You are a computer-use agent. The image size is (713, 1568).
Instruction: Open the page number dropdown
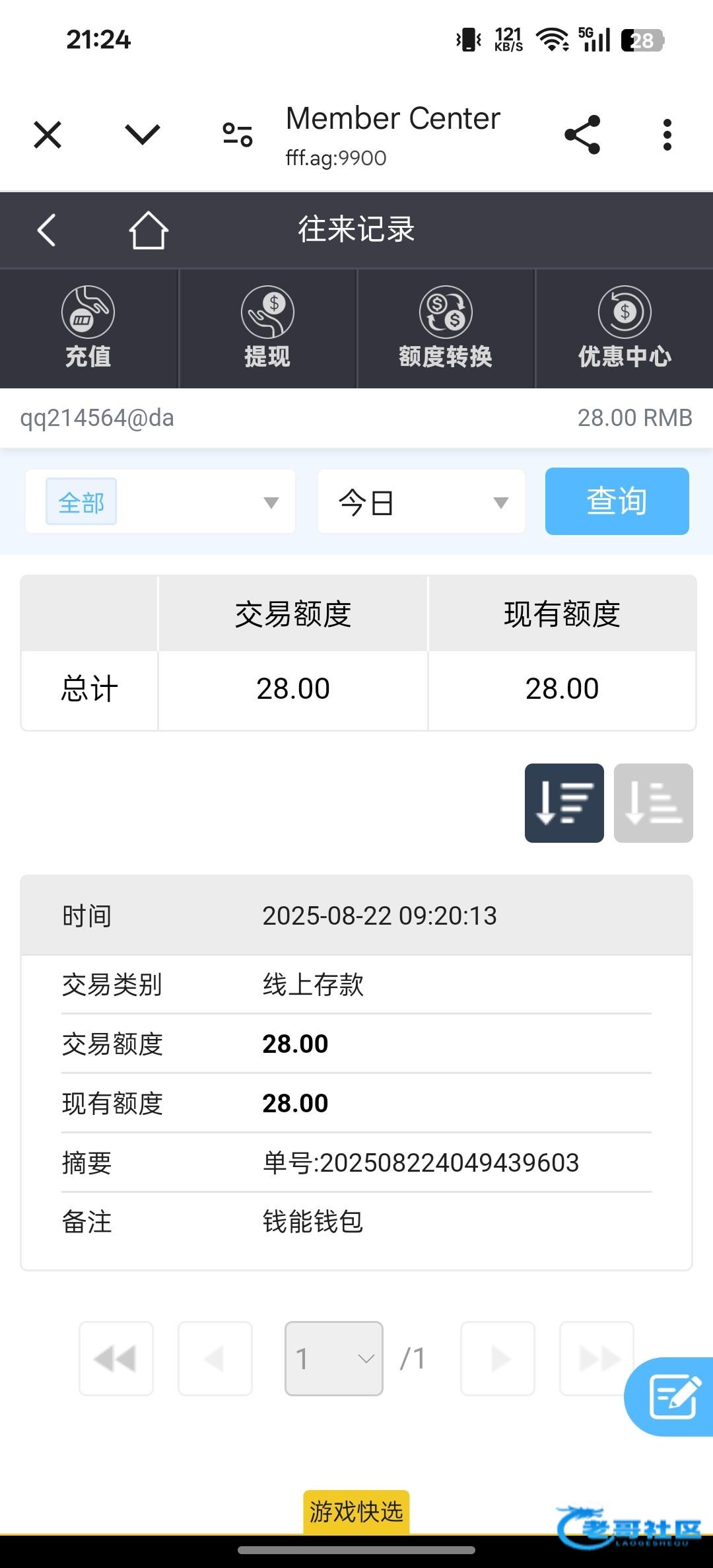(333, 1359)
